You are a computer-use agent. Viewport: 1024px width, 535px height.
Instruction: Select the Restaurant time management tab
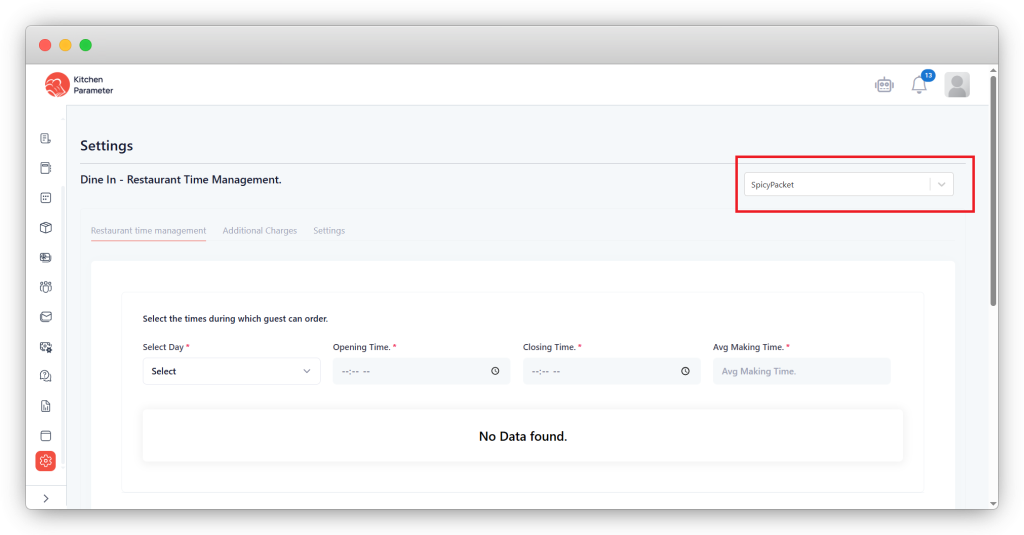[x=148, y=231]
